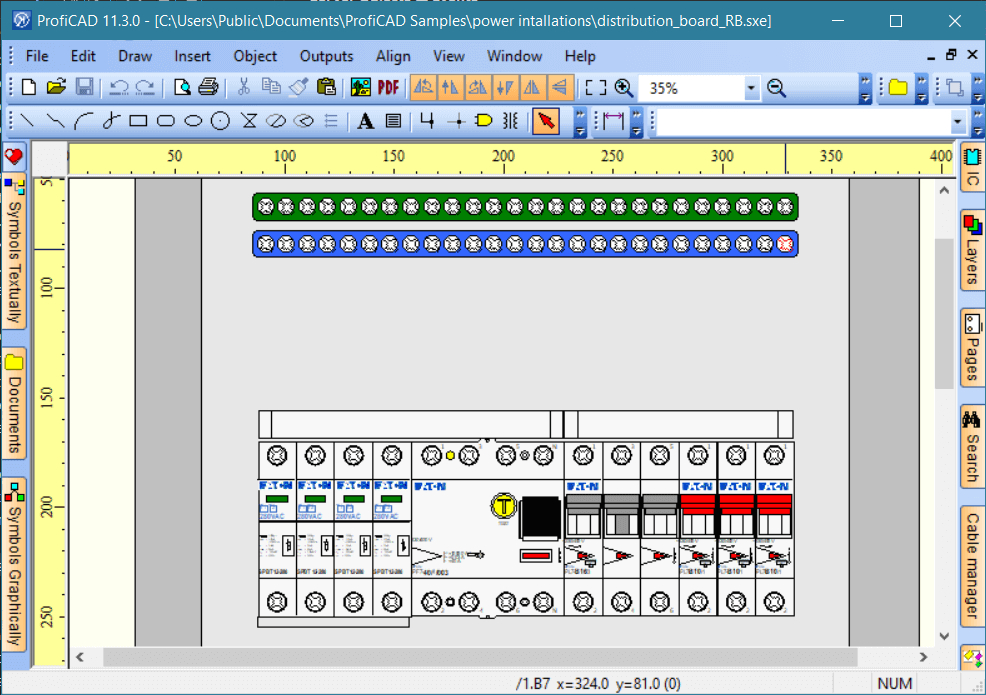The height and width of the screenshot is (695, 986).
Task: Select the line drawing tool
Action: pos(27,121)
